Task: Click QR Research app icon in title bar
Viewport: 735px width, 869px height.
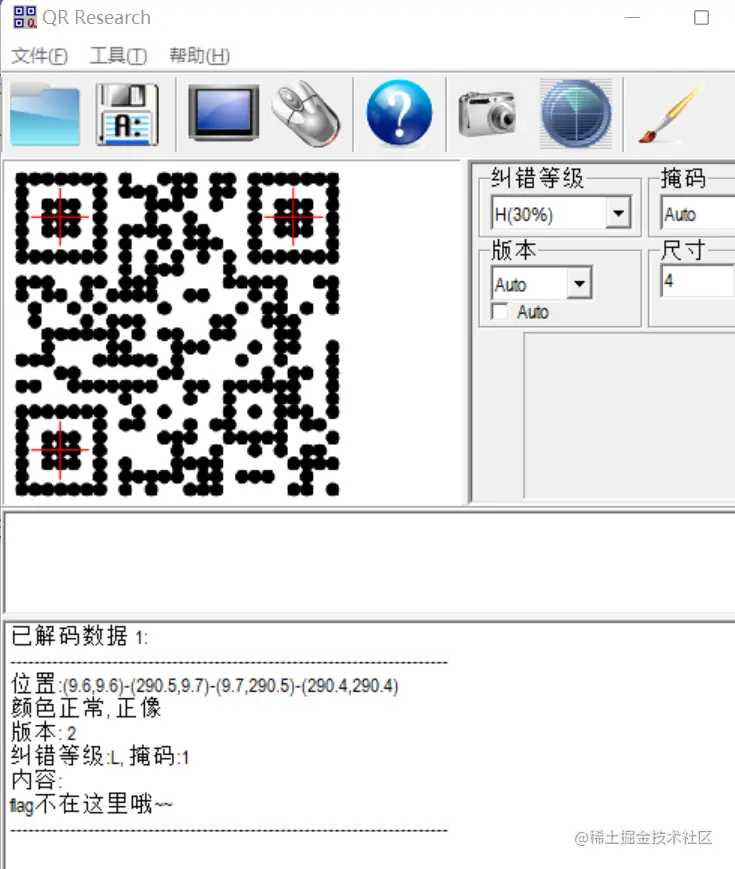Action: [x=25, y=17]
